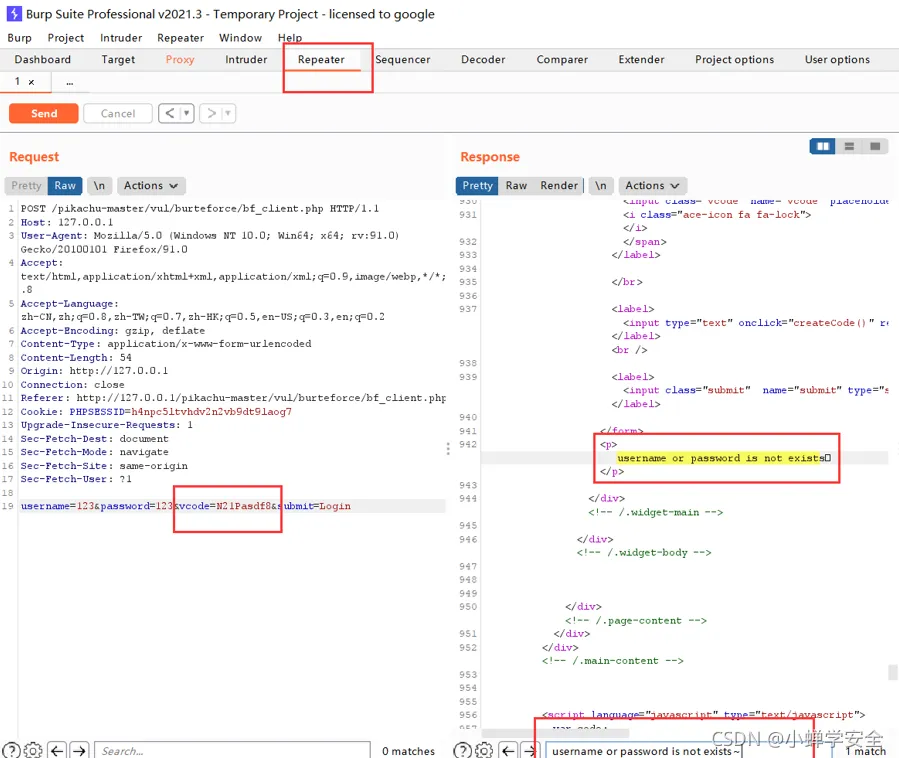This screenshot has width=899, height=758.
Task: Switch Response to Render view
Action: point(558,185)
